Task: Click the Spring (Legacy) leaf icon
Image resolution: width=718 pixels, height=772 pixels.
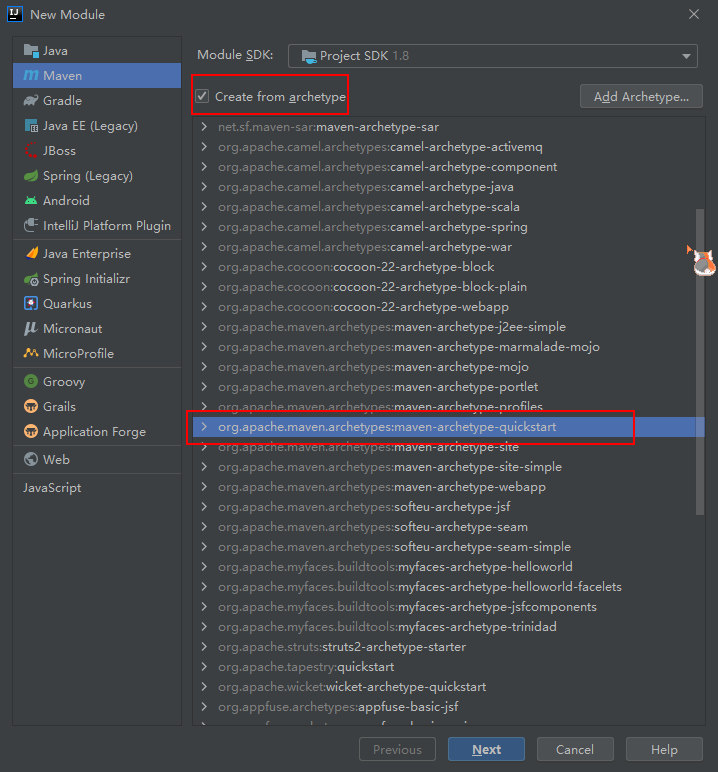Action: click(31, 176)
